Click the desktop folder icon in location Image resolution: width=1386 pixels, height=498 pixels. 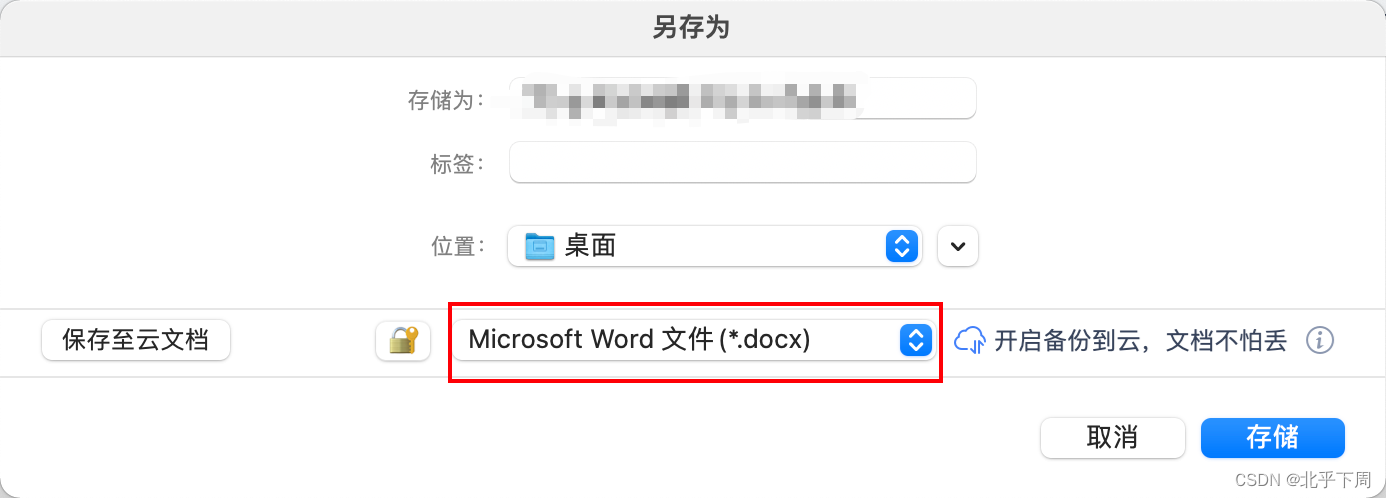(x=540, y=245)
